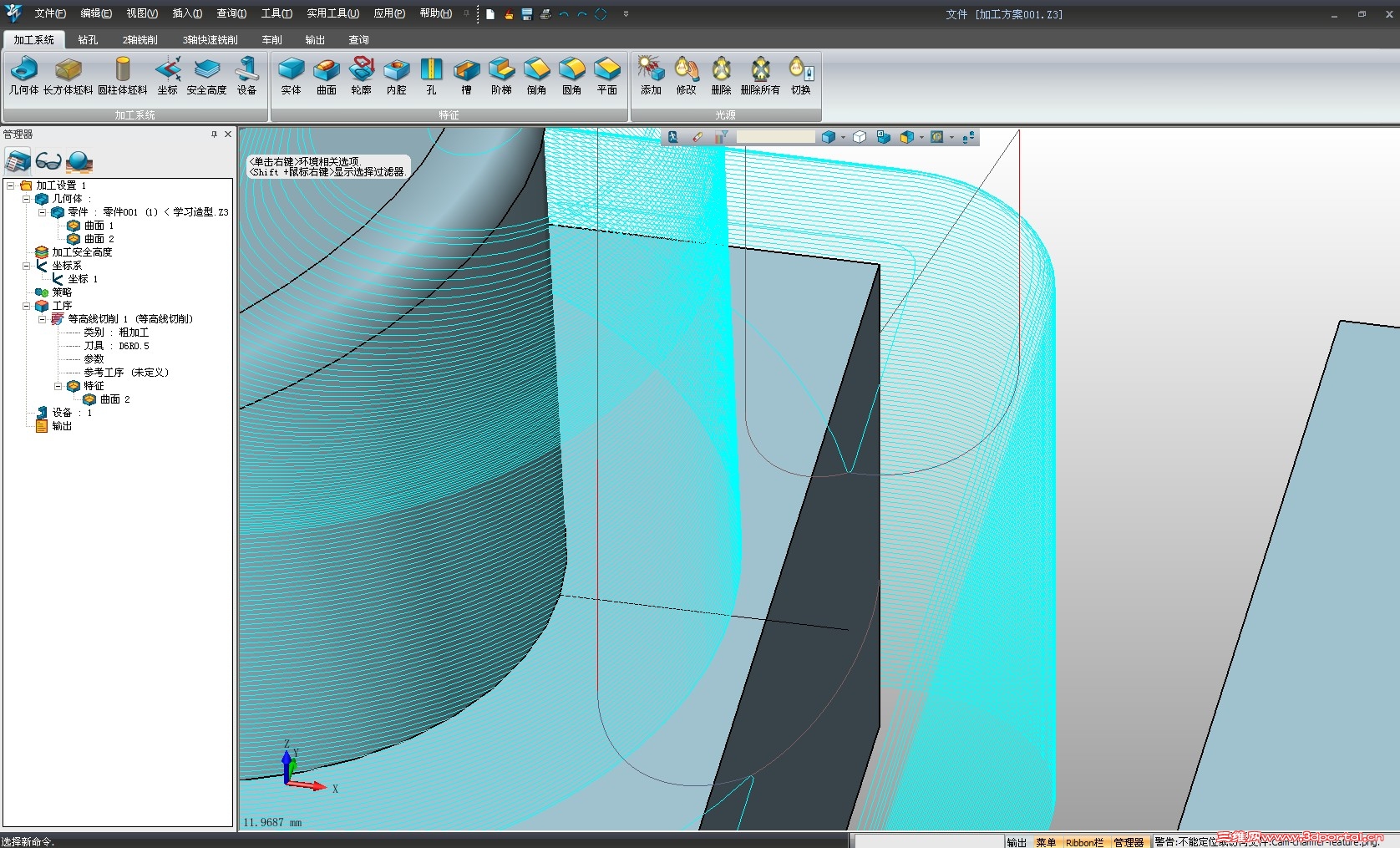Choose the 轮廓 profile feature icon
1400x848 pixels.
362,75
